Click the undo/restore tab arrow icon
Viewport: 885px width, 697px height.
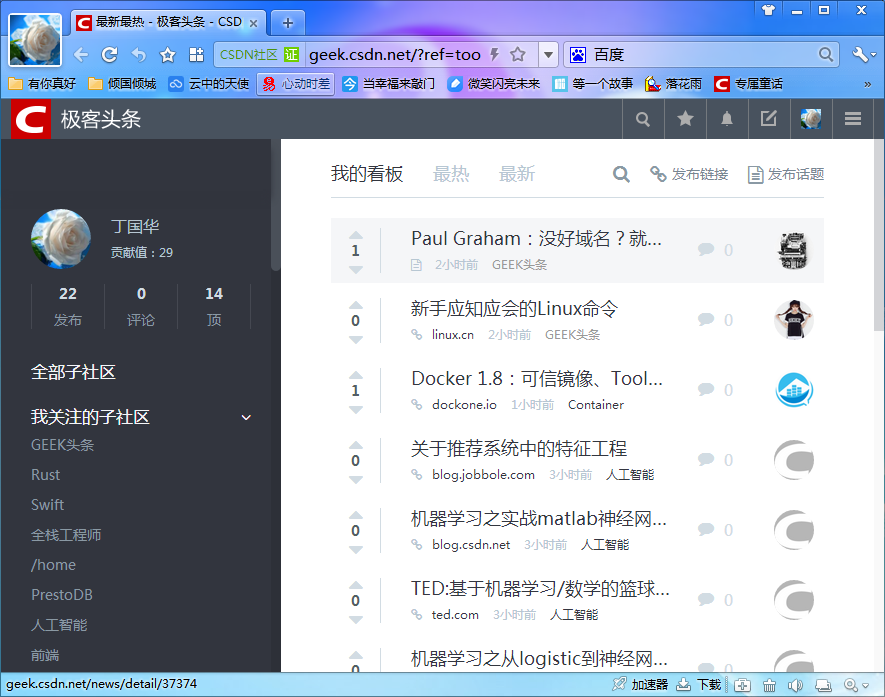click(x=138, y=55)
